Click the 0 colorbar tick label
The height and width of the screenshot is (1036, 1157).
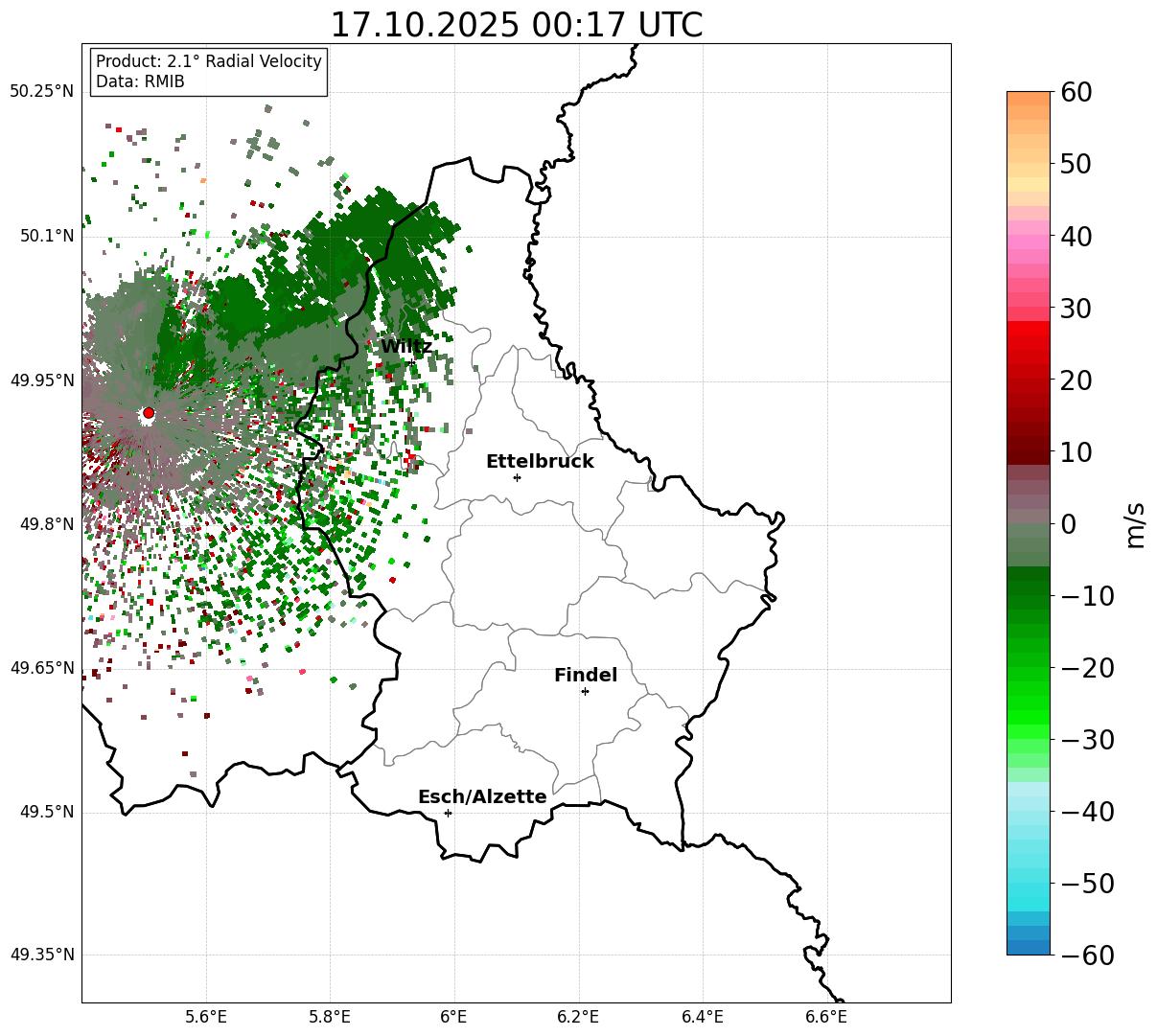(1068, 524)
